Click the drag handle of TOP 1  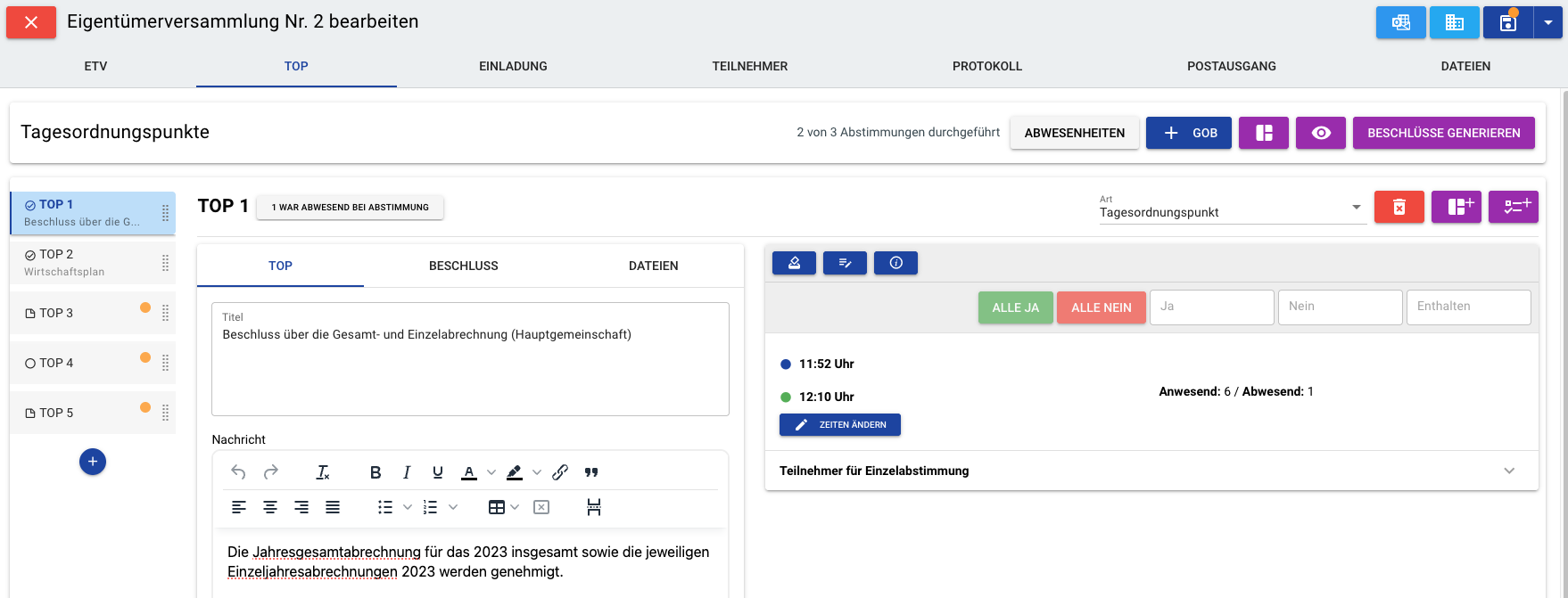[x=165, y=213]
